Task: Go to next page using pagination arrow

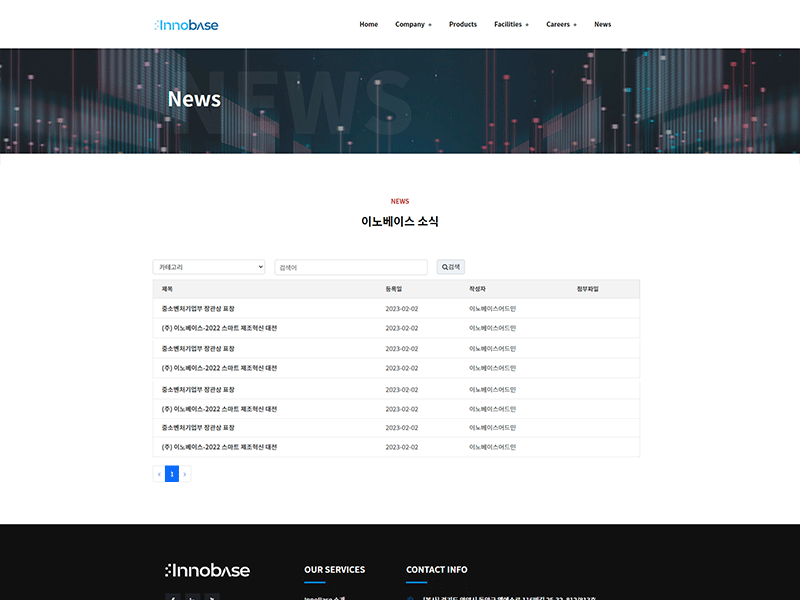Action: point(185,474)
